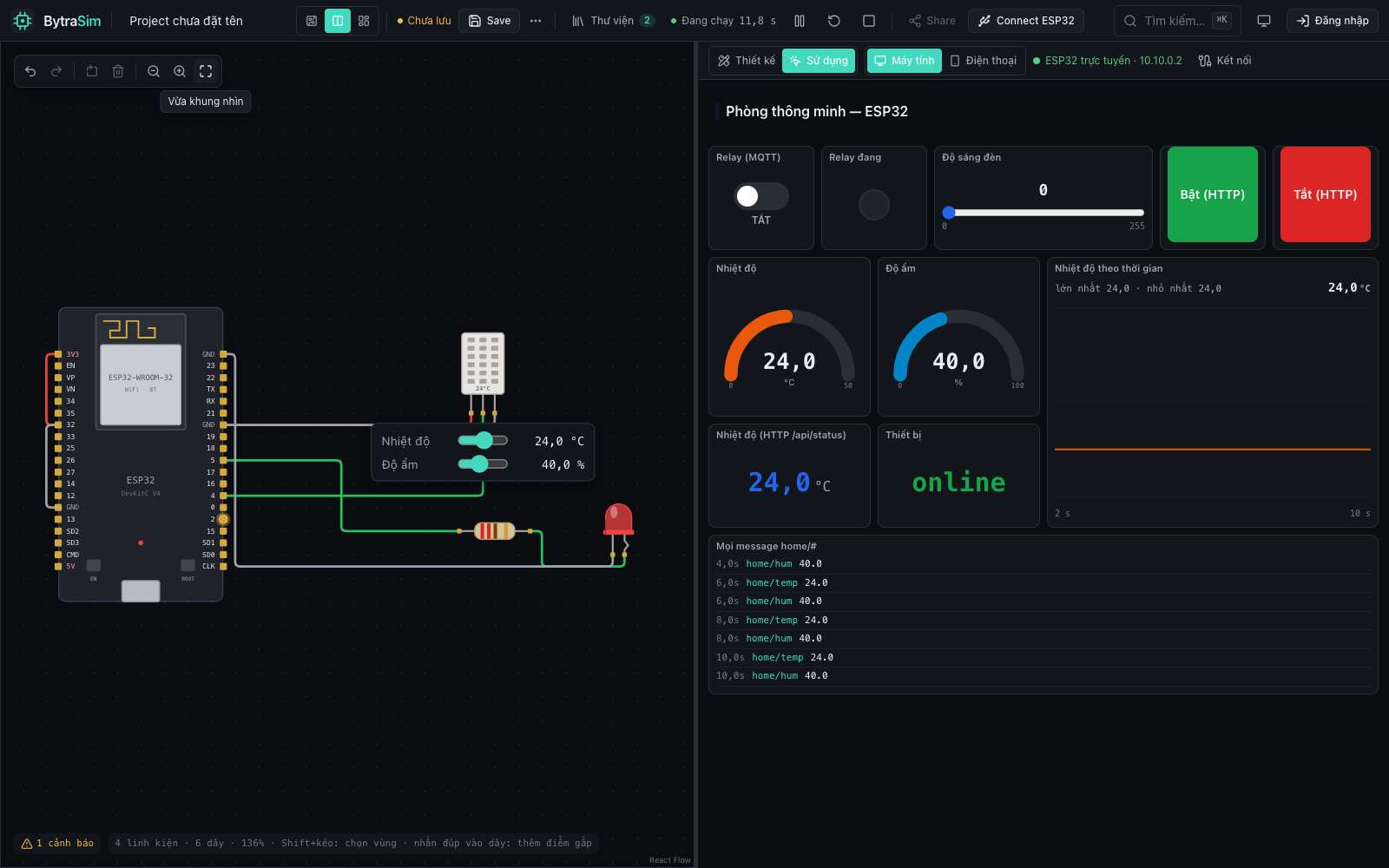Zoom in the circuit canvas
The width and height of the screenshot is (1389, 868).
[180, 71]
